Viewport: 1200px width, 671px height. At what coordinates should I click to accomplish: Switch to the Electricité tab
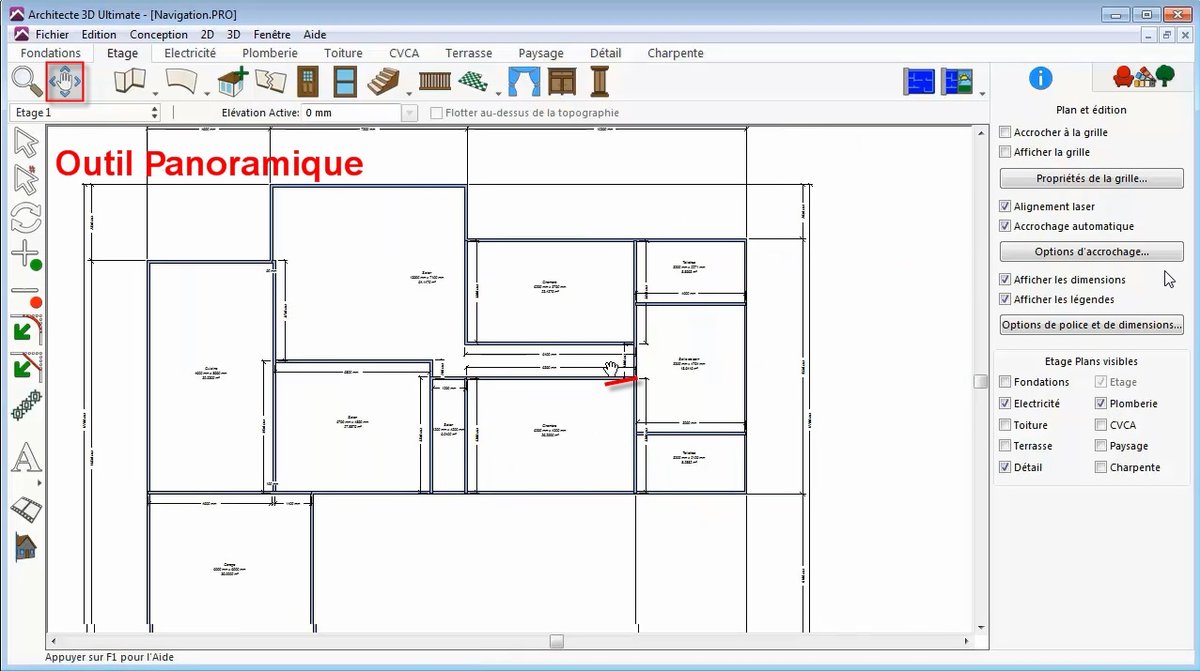[x=190, y=53]
